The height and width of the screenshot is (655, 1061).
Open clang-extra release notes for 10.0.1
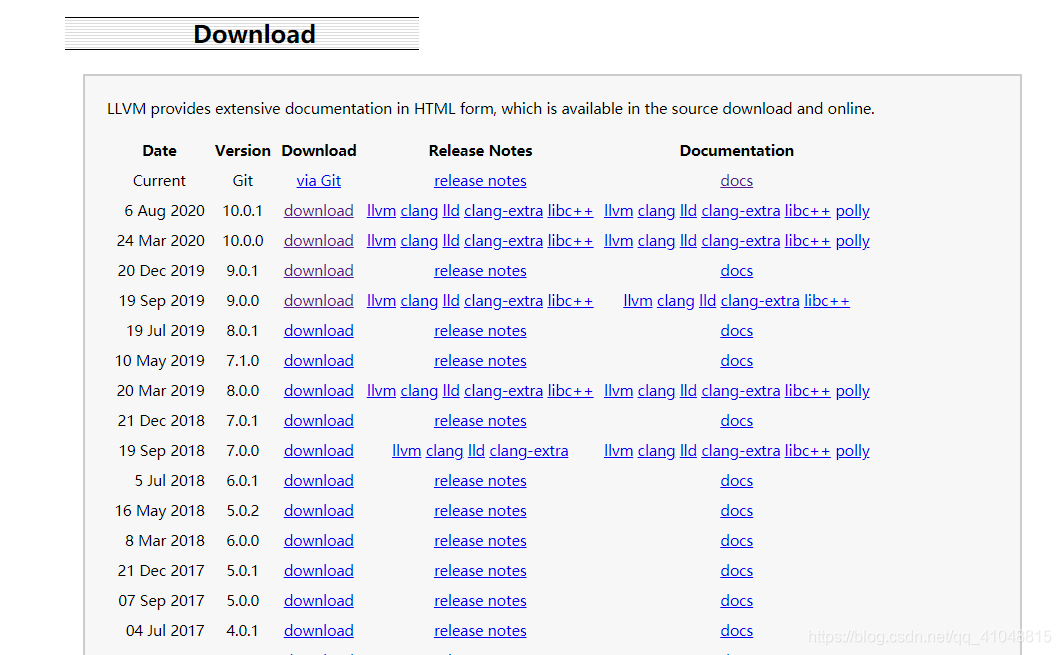click(503, 210)
